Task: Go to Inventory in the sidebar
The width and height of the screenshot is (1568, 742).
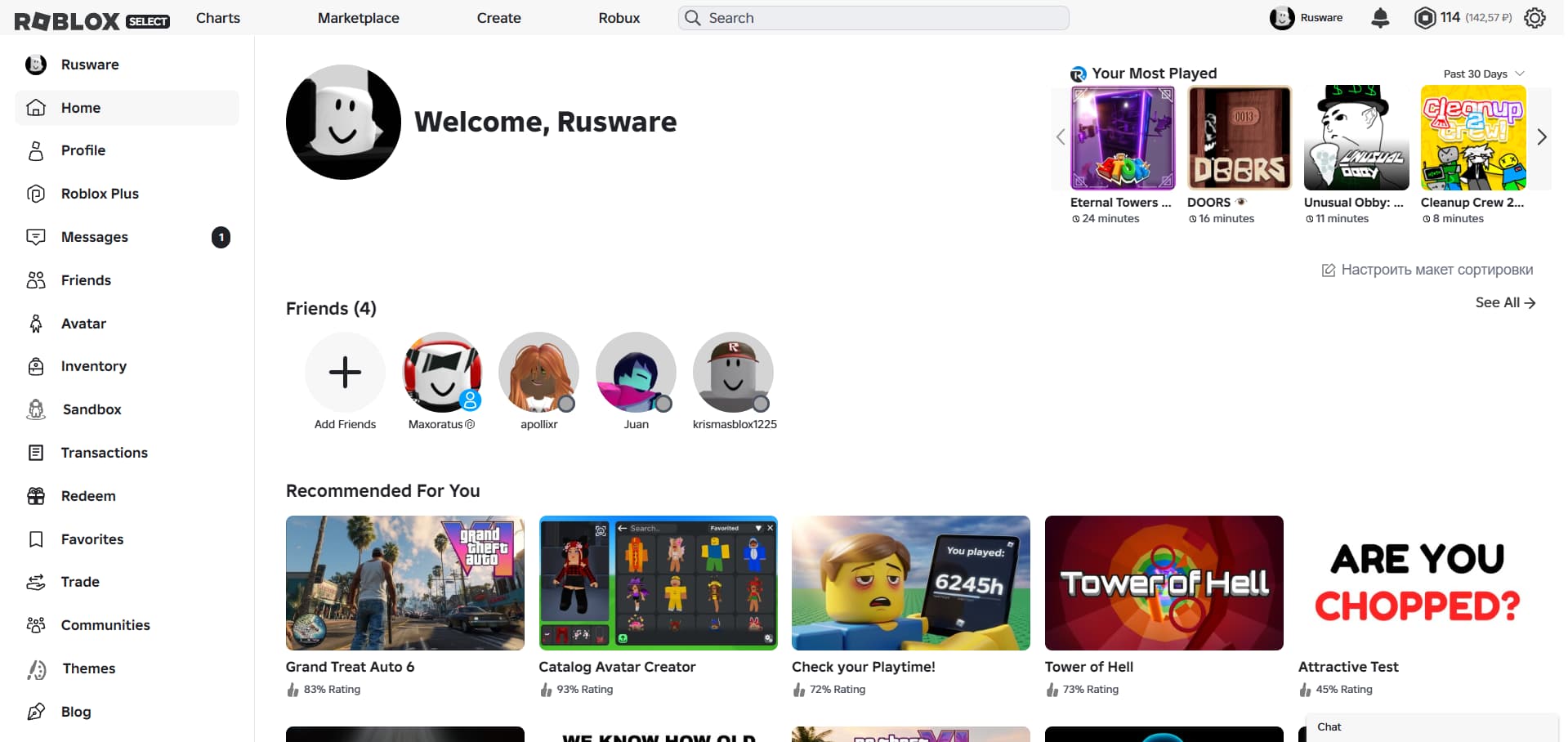Action: [x=127, y=366]
